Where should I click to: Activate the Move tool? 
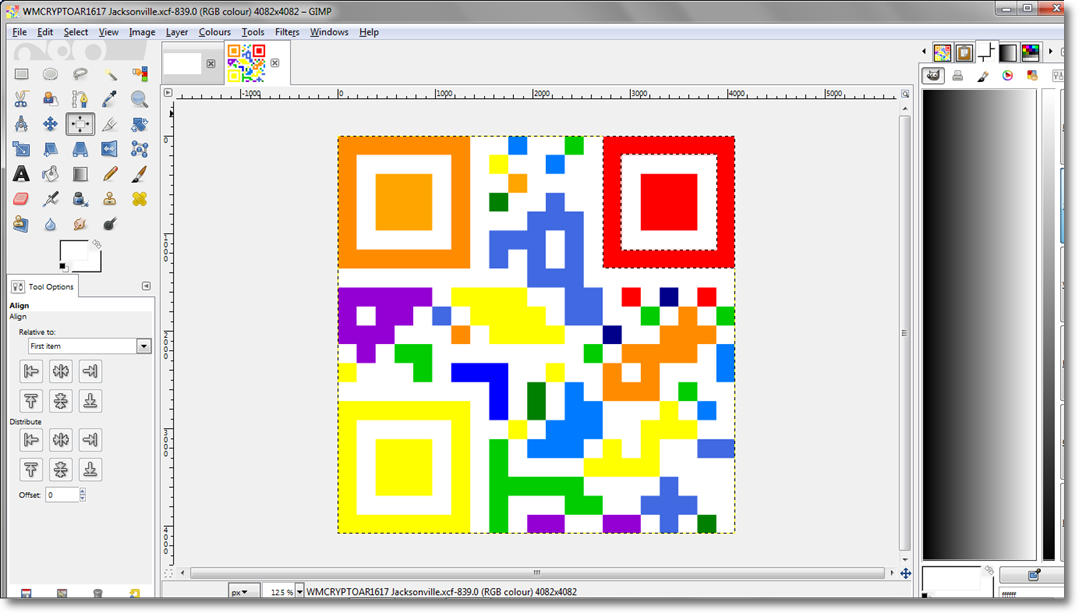(50, 124)
